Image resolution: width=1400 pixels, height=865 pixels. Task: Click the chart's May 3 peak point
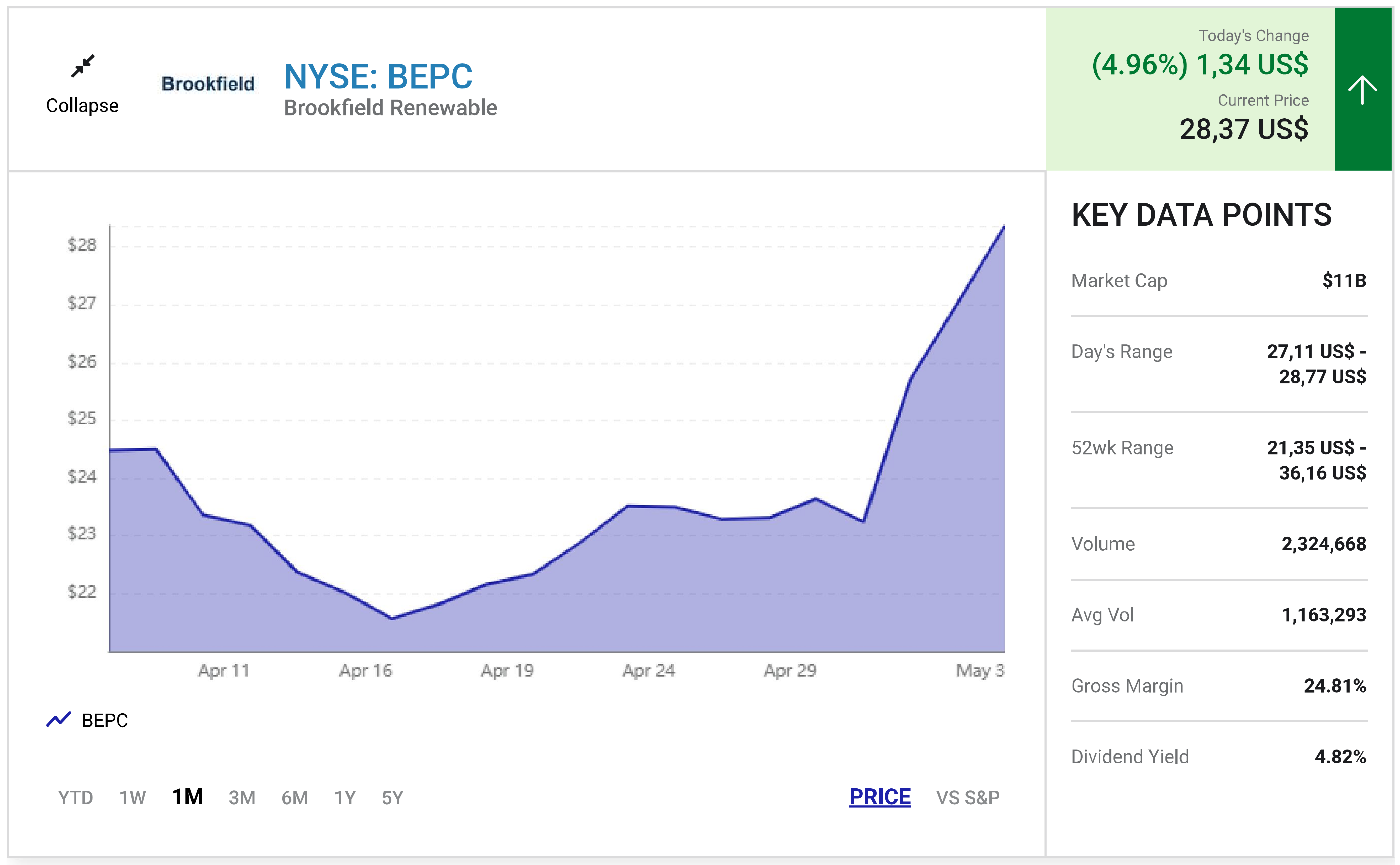(x=1004, y=227)
